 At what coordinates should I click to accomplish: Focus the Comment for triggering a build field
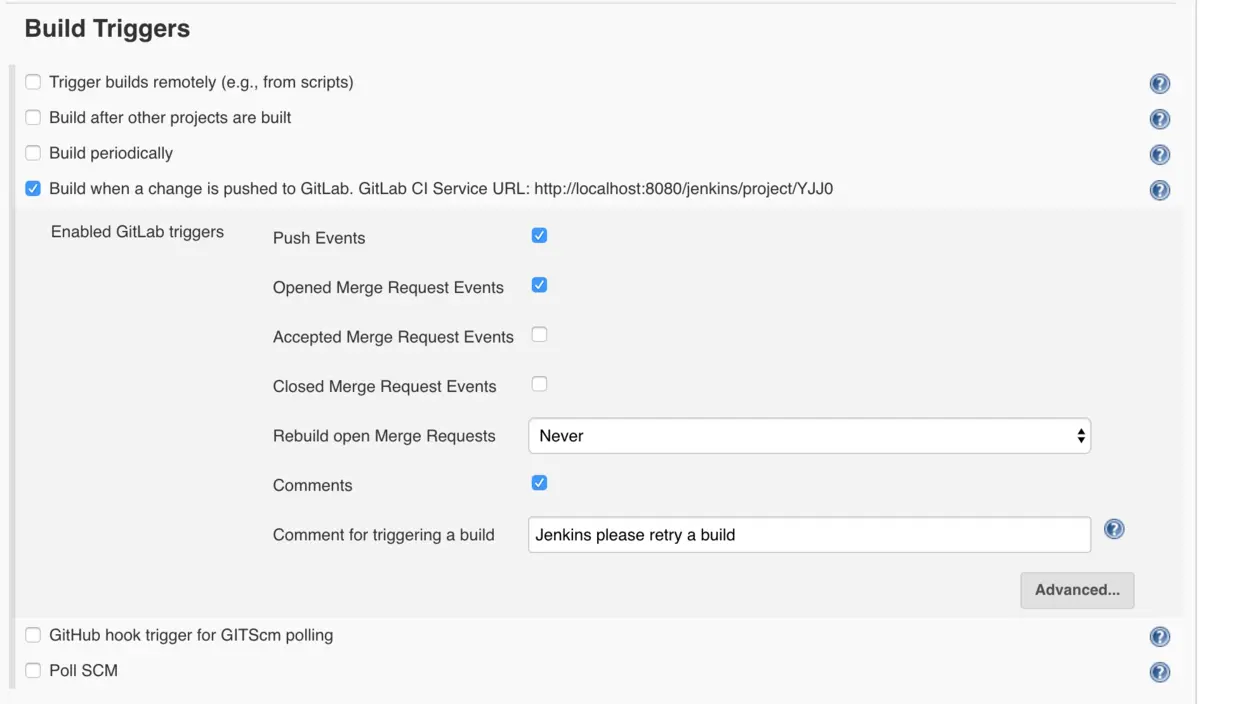[x=809, y=535]
